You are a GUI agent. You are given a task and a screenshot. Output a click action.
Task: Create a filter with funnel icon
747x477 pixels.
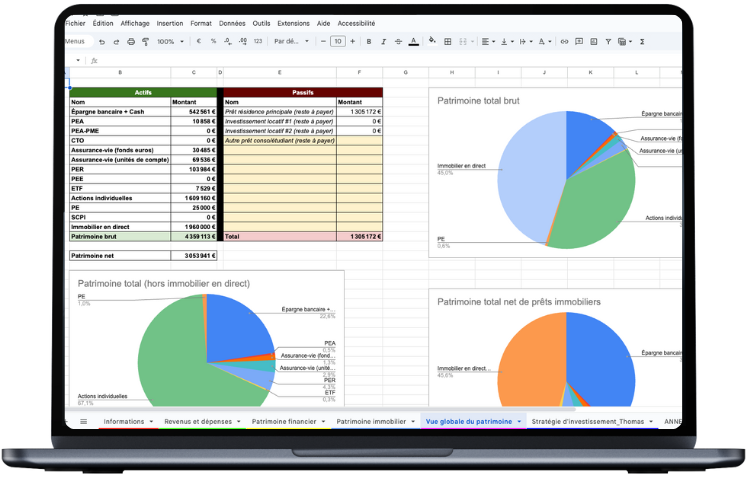click(608, 41)
